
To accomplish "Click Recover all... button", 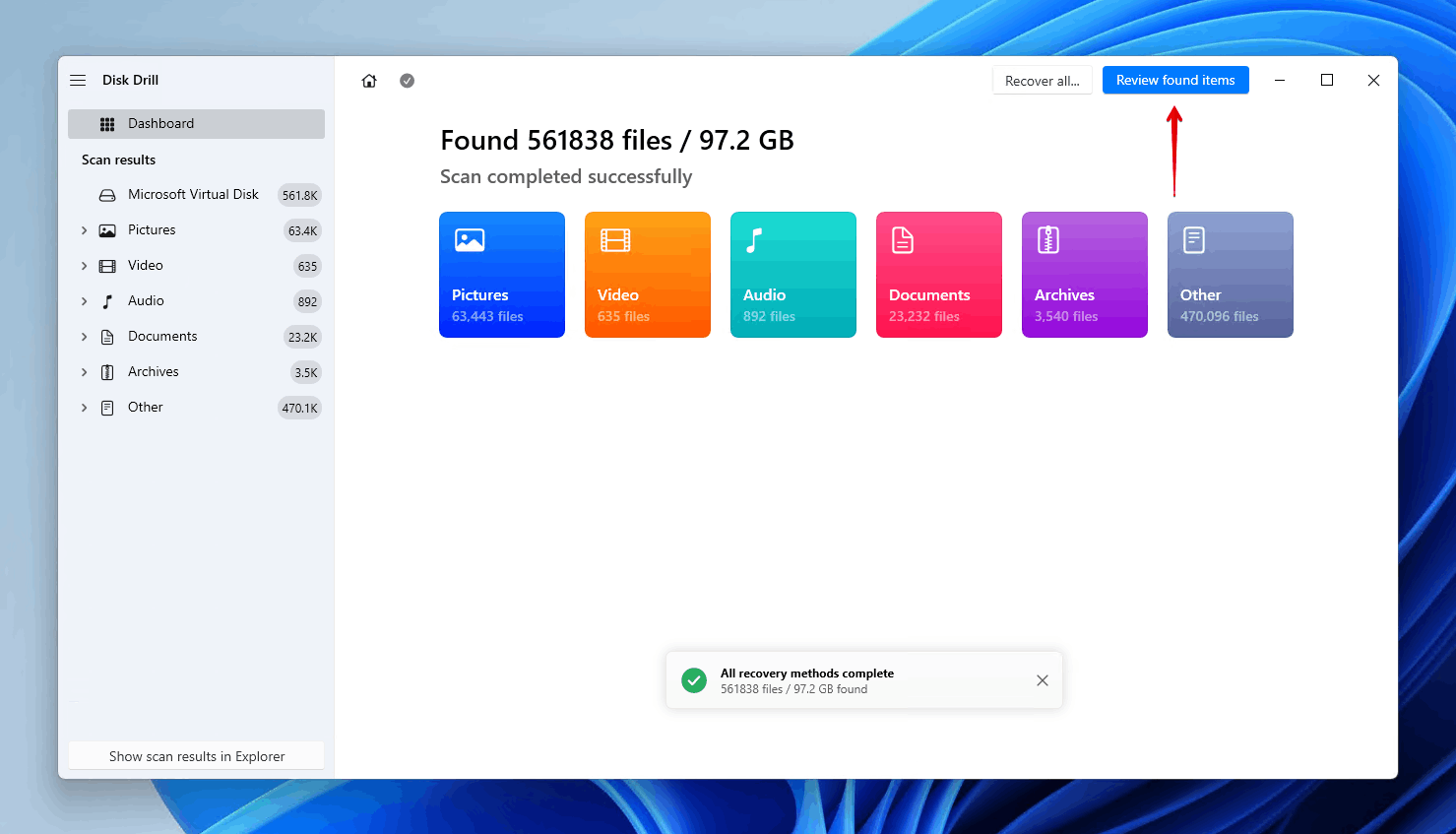I will pyautogui.click(x=1043, y=81).
